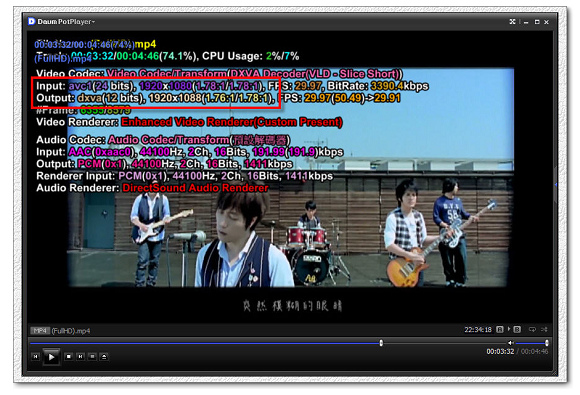Open the Daum PotPlayer main menu dropdown
580x395 pixels.
pyautogui.click(x=62, y=21)
